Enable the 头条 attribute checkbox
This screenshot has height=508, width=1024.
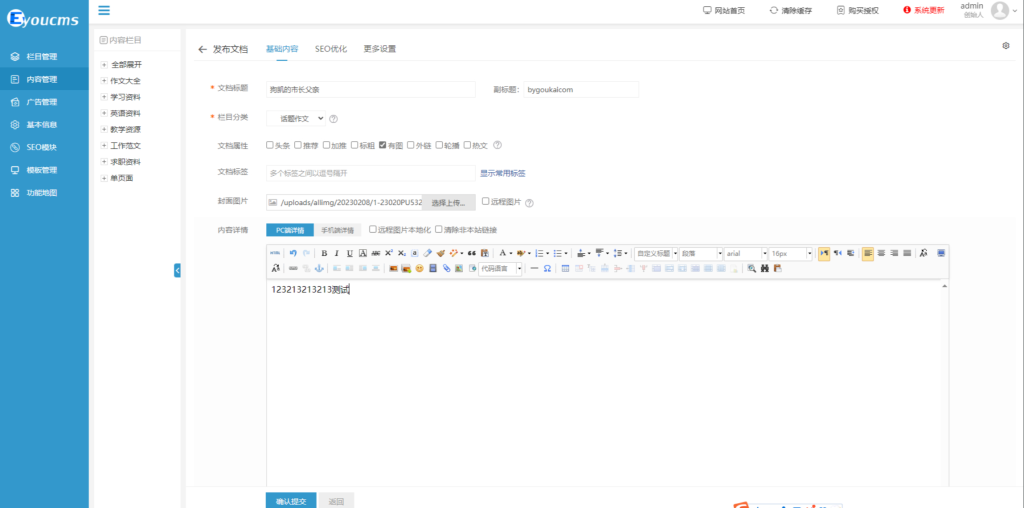[270, 145]
